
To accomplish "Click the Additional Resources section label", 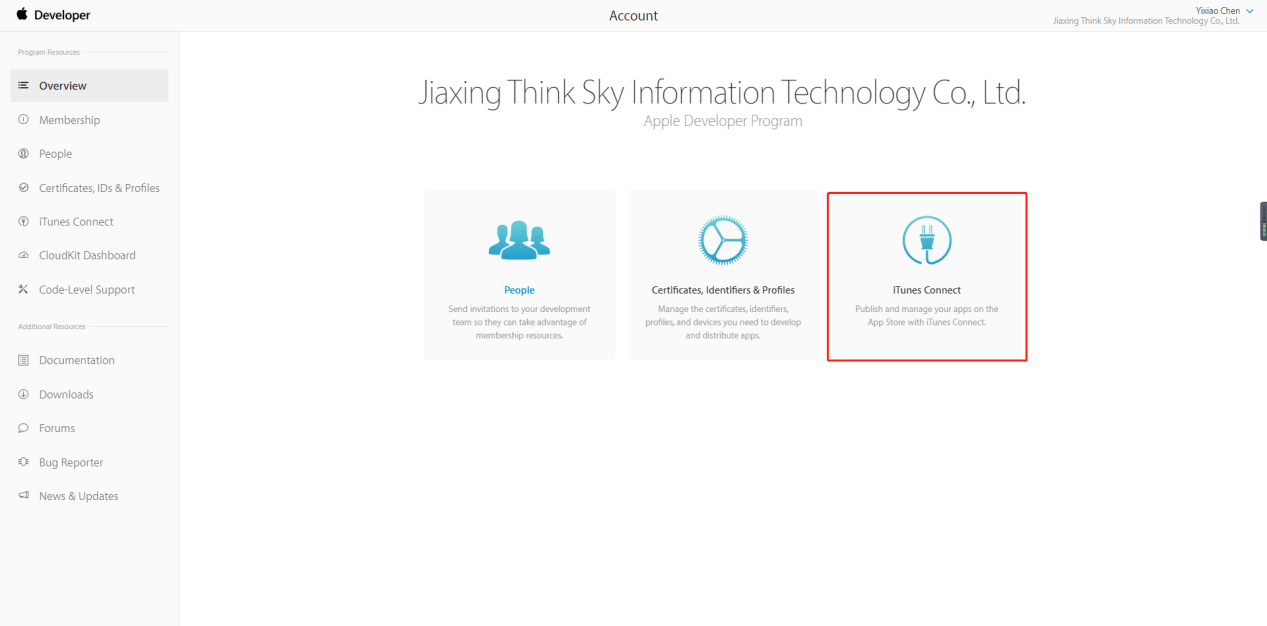I will pos(52,326).
